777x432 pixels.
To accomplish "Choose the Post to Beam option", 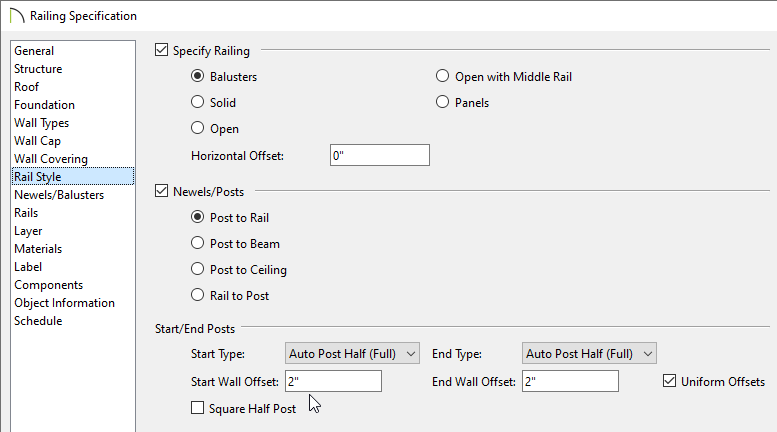I will click(197, 243).
